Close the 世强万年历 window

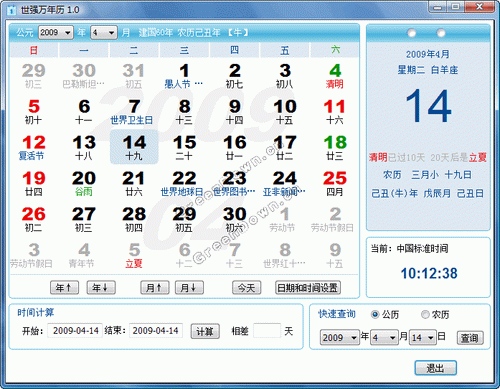[x=479, y=7]
